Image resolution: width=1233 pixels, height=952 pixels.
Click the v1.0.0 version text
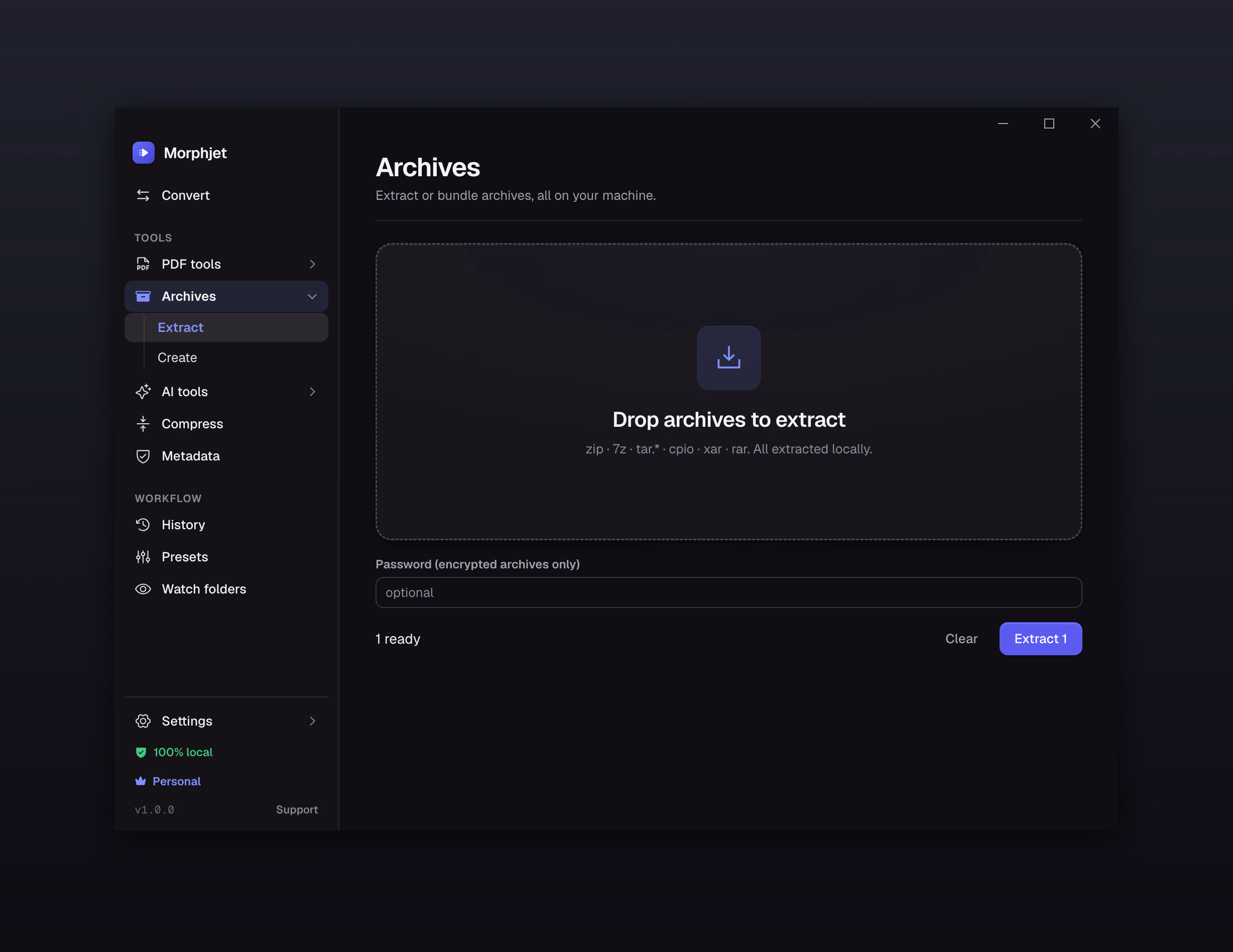pos(155,809)
